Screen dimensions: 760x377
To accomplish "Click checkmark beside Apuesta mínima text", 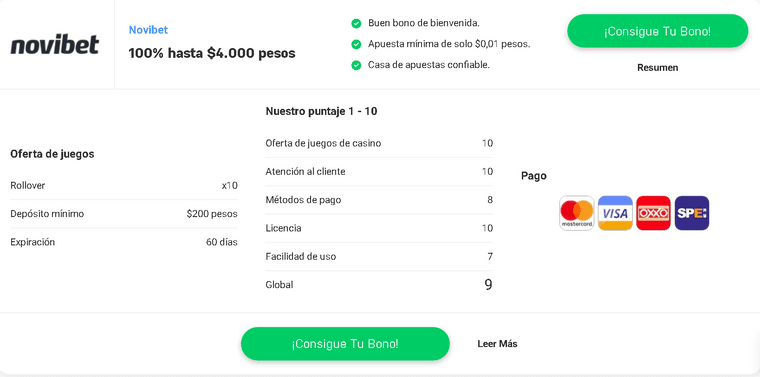I will click(x=356, y=44).
